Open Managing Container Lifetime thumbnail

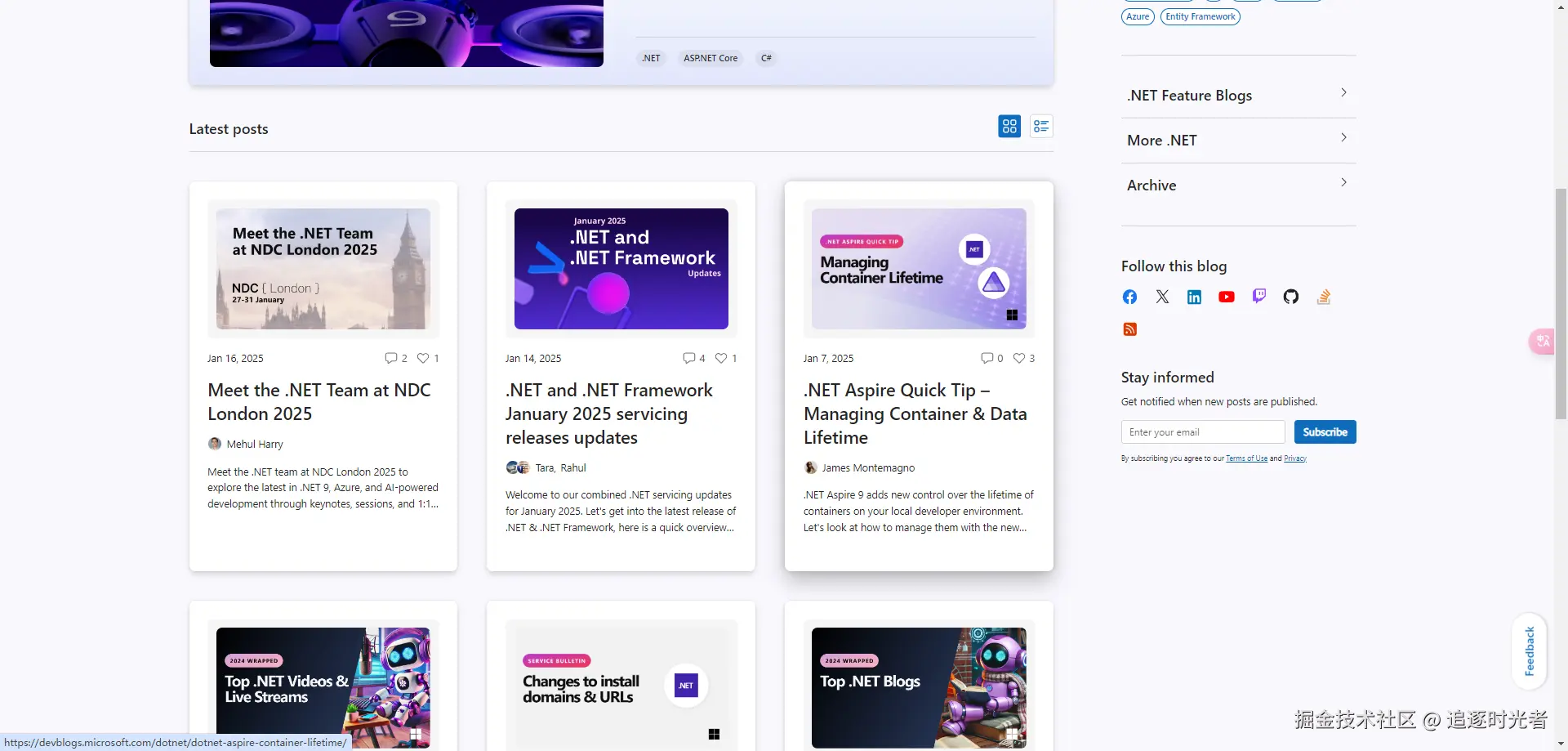click(x=919, y=269)
